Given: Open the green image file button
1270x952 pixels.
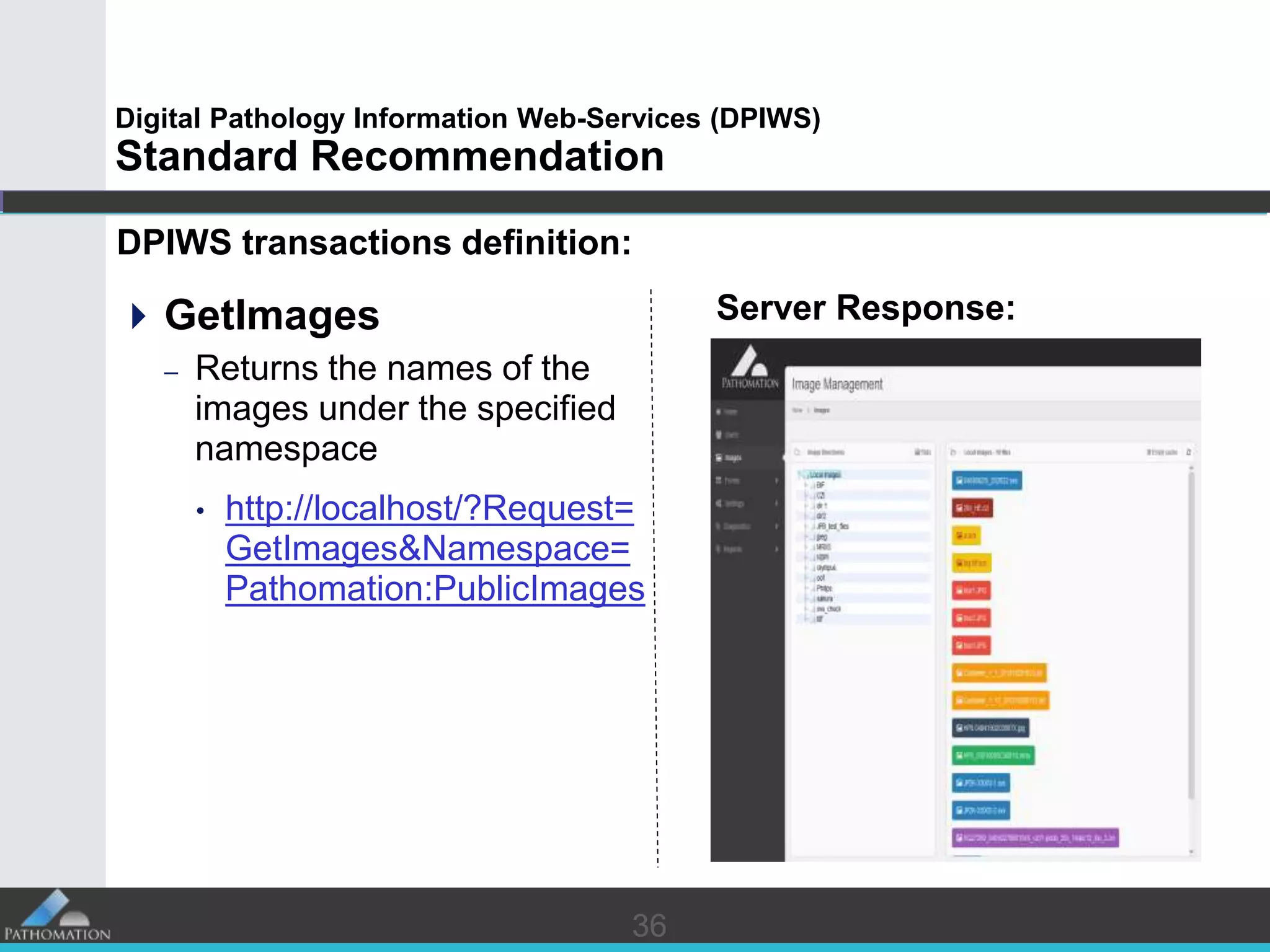Looking at the screenshot, I should point(993,755).
